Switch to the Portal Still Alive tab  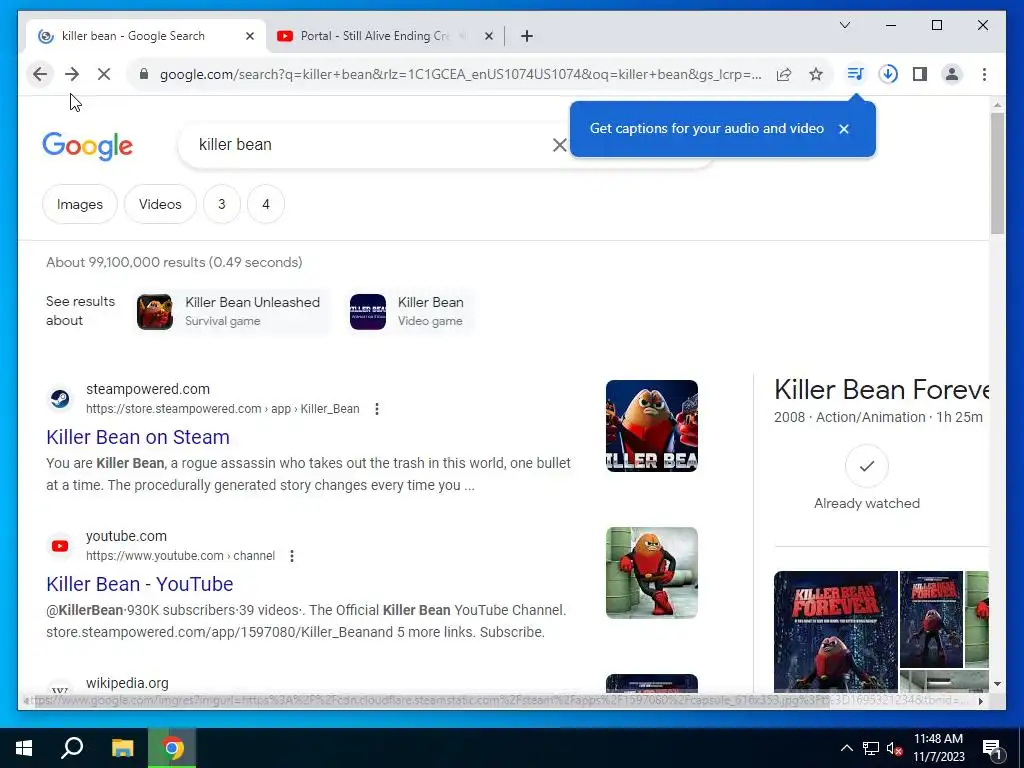(385, 36)
